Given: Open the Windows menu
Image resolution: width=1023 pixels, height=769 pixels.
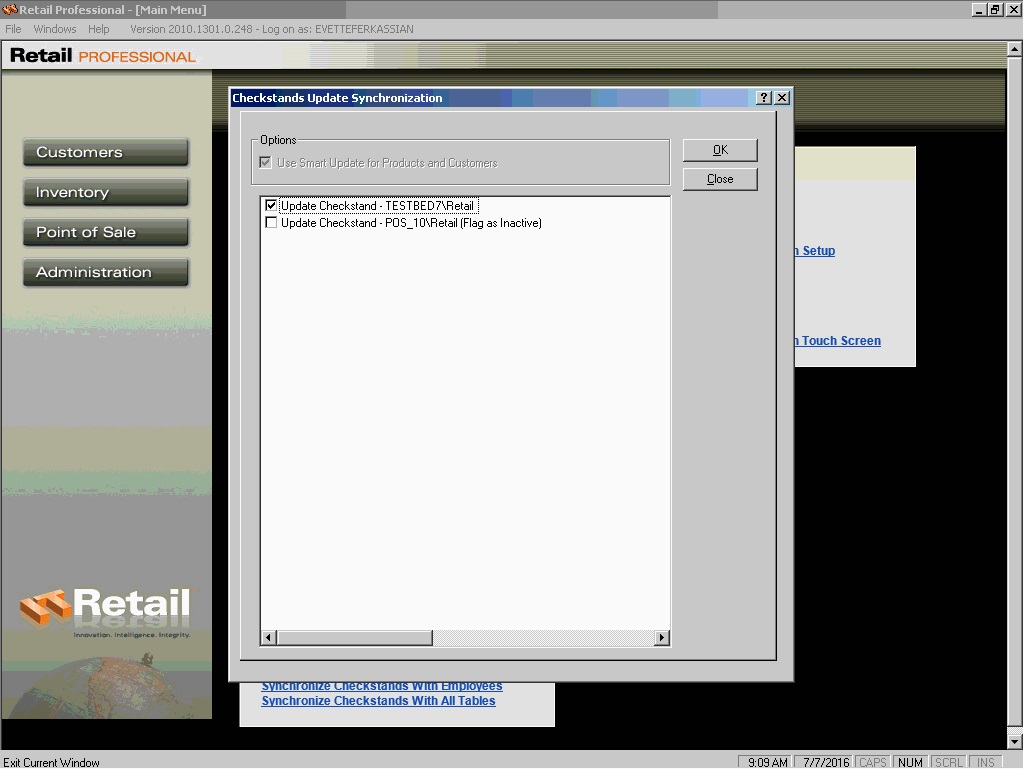Looking at the screenshot, I should [55, 29].
